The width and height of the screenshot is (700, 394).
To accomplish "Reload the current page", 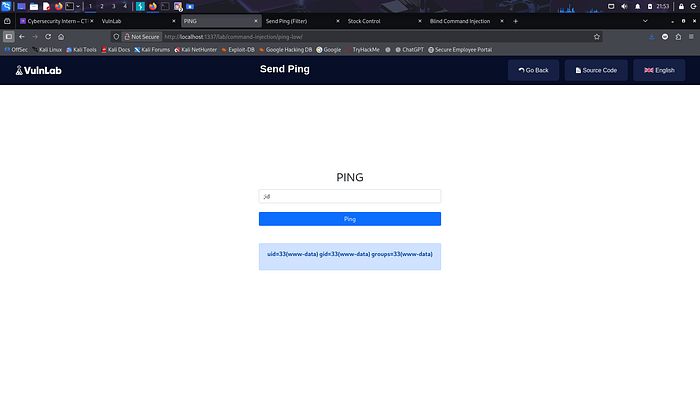I will (48, 37).
